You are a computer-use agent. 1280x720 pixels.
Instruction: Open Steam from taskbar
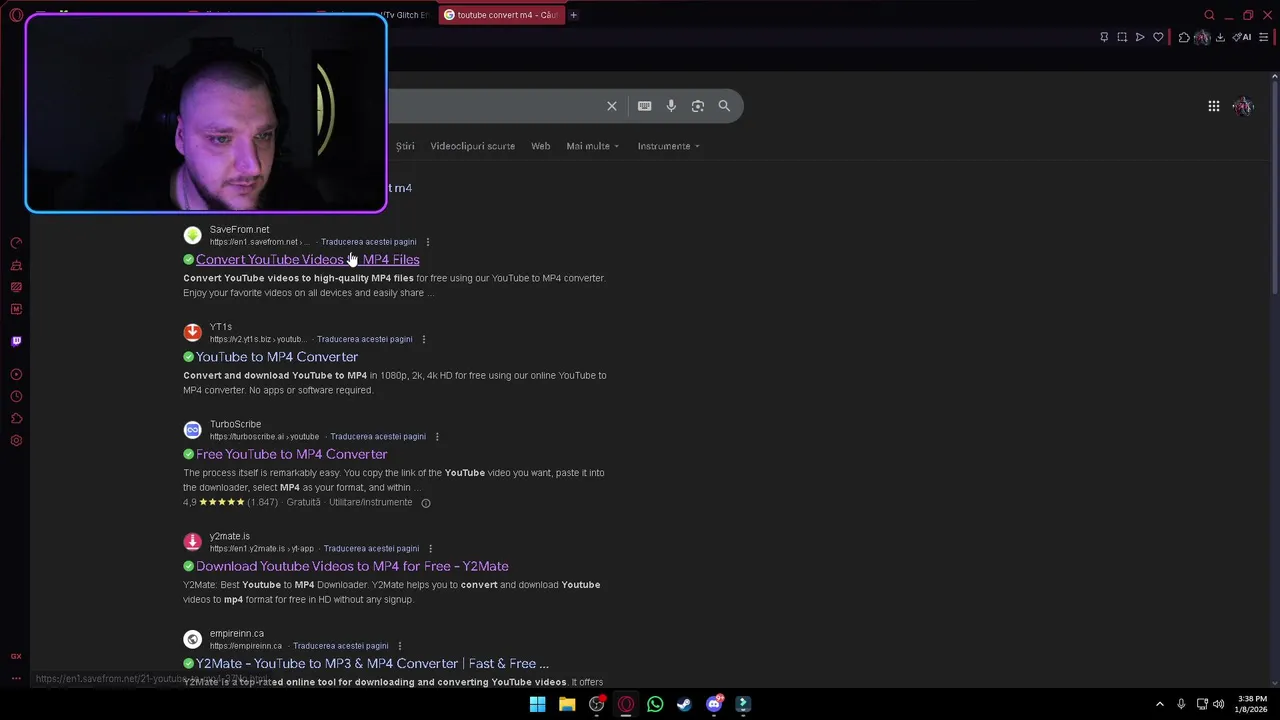[x=684, y=704]
